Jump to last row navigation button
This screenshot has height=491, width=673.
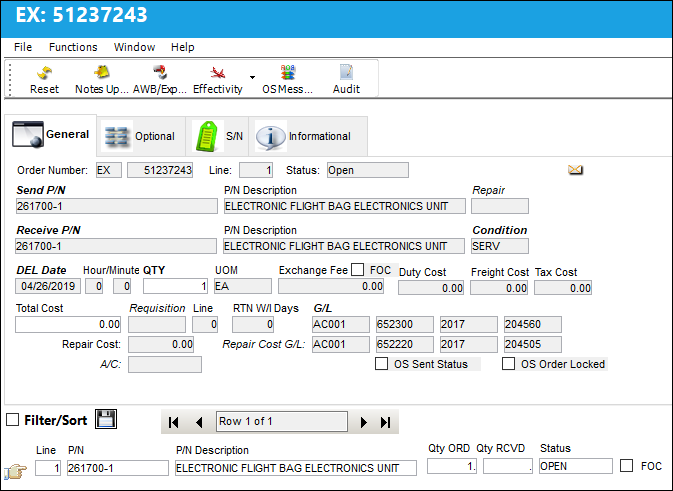pyautogui.click(x=385, y=422)
